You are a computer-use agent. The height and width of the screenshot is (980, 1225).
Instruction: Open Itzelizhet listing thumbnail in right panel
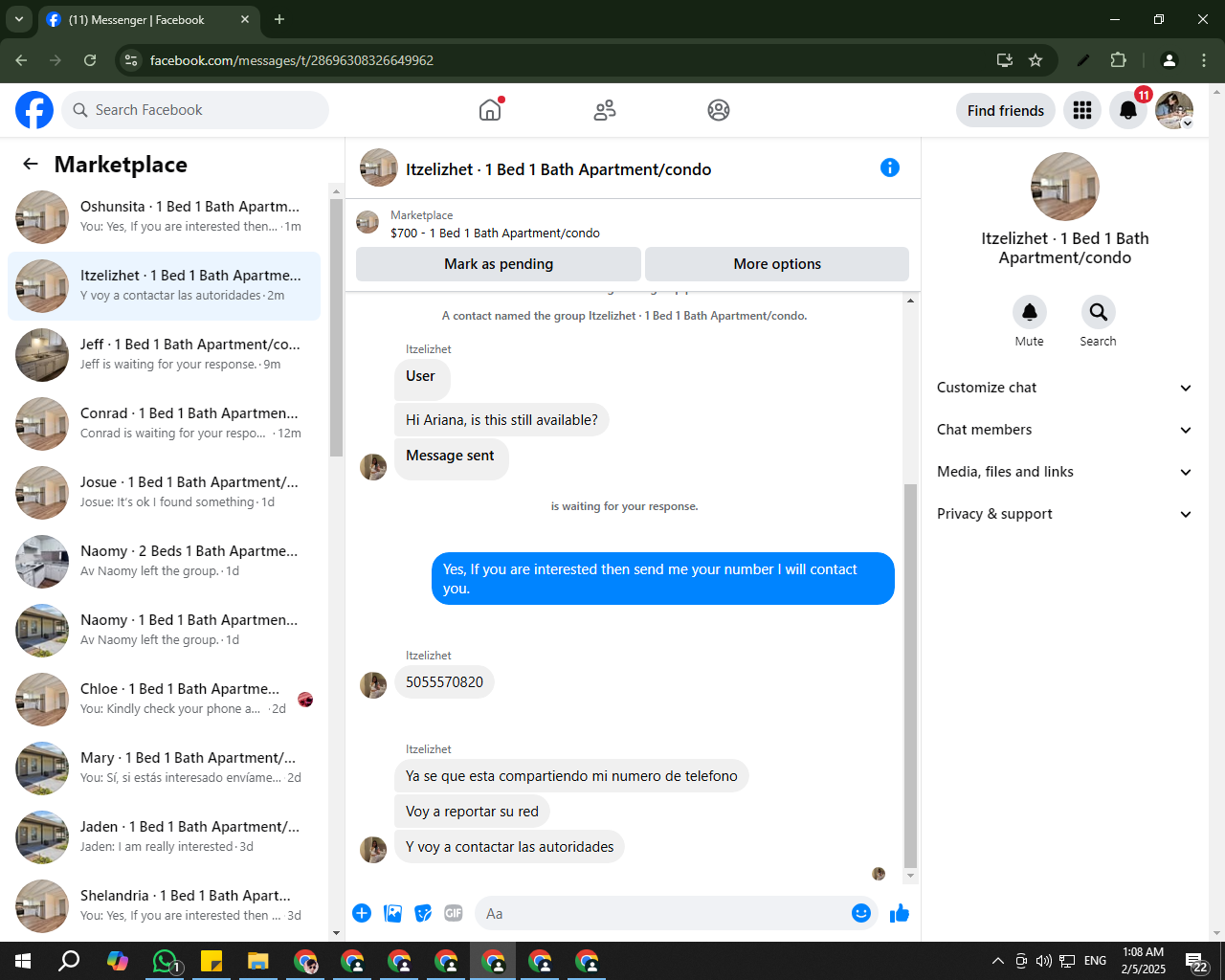coord(1064,187)
